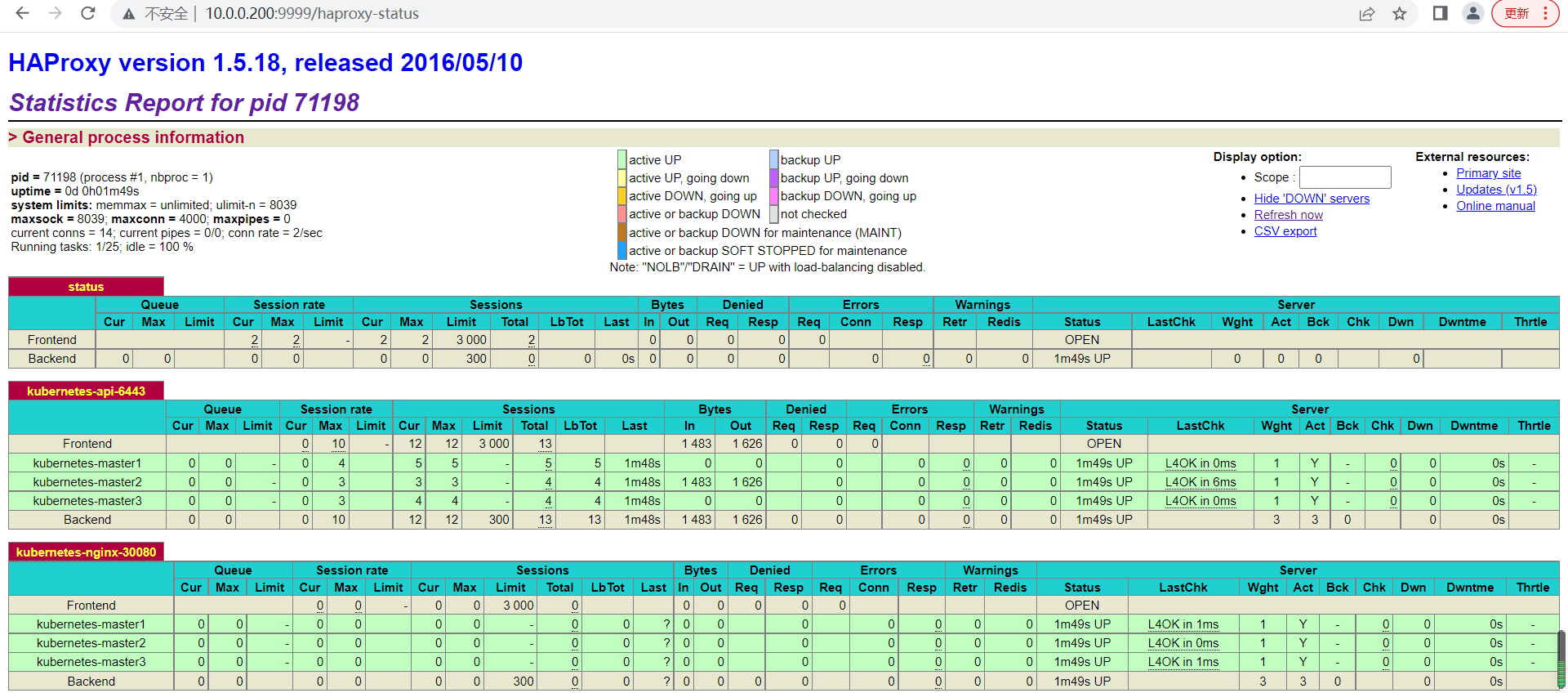Go back with the browser back arrow
Viewport: 1568px width, 693px height.
coord(23,13)
